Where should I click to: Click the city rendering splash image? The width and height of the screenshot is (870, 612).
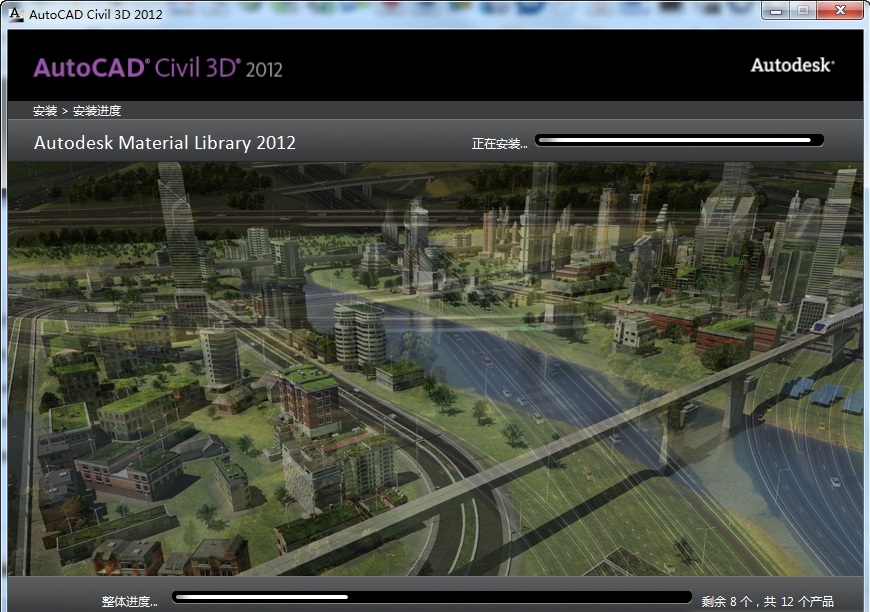(x=435, y=368)
